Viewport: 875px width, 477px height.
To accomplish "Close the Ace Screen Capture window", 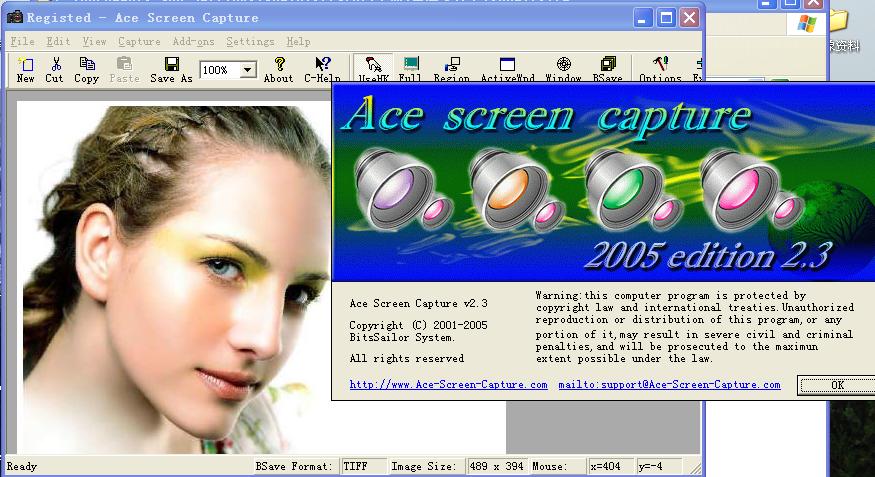I will pyautogui.click(x=690, y=18).
